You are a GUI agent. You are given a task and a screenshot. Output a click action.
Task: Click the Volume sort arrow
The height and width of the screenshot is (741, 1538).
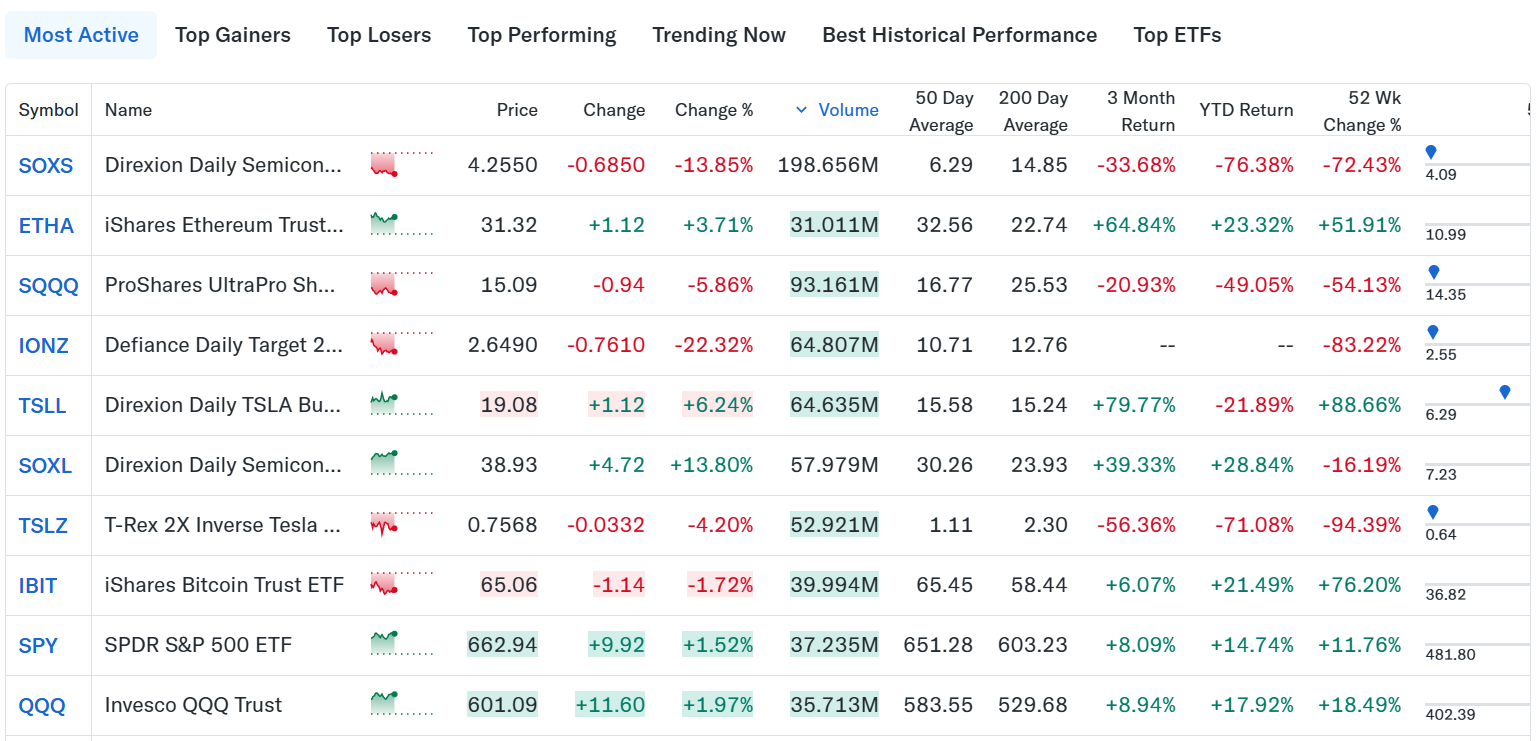[801, 110]
